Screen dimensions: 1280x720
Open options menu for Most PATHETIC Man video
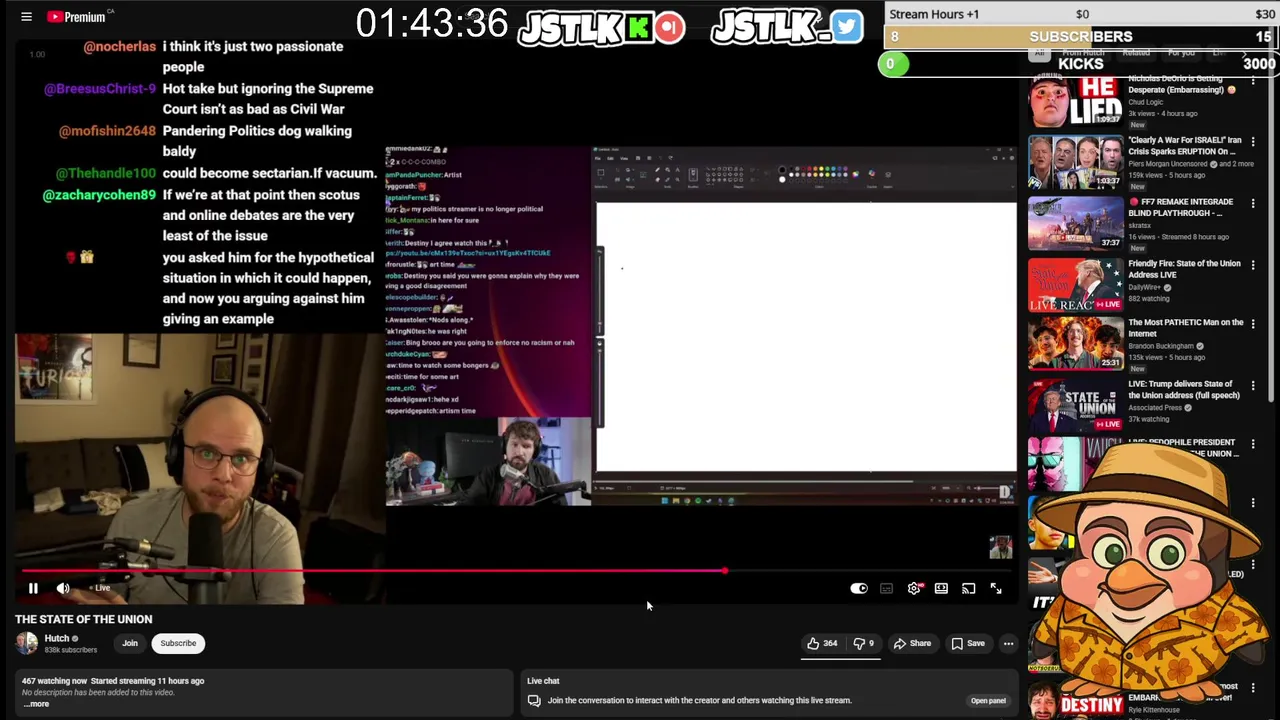(1253, 324)
